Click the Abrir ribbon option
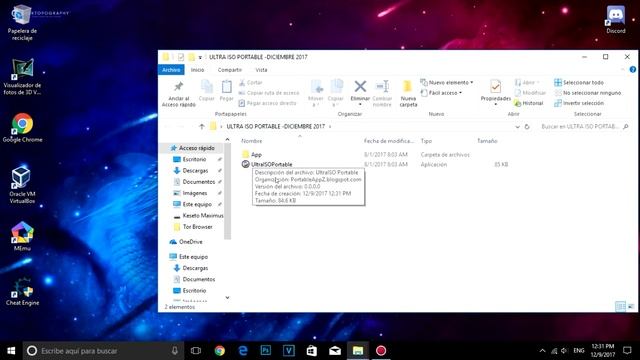Screen dimensions: 640x360 (527, 82)
